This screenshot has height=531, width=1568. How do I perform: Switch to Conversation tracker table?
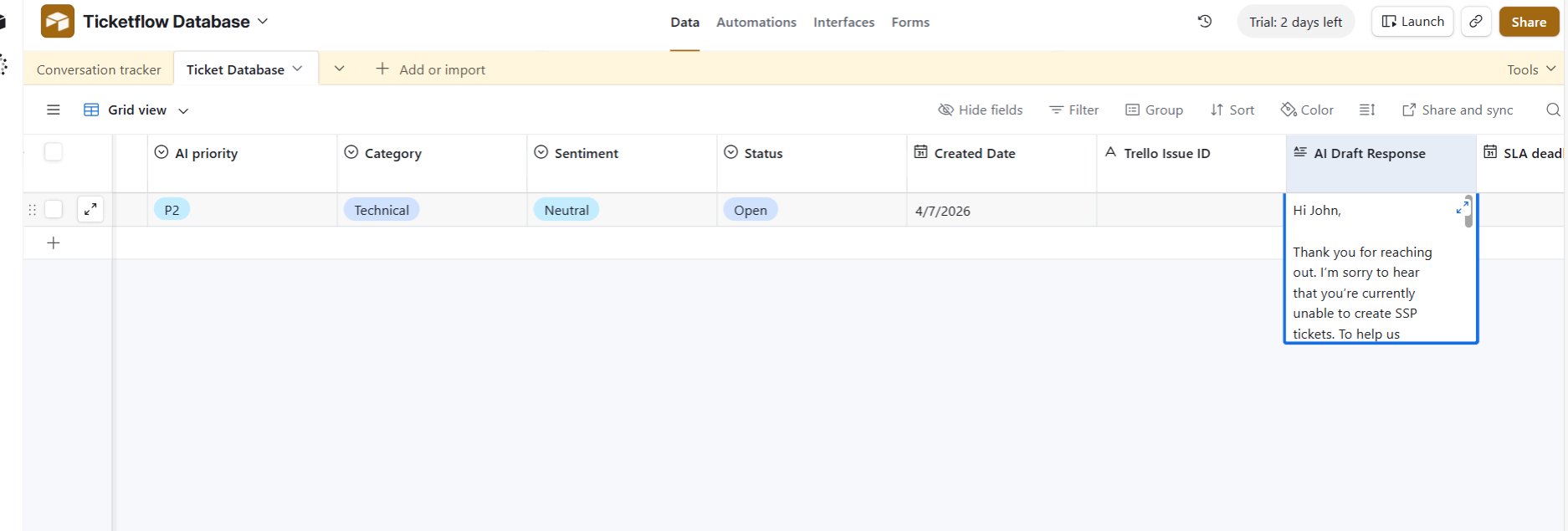99,69
